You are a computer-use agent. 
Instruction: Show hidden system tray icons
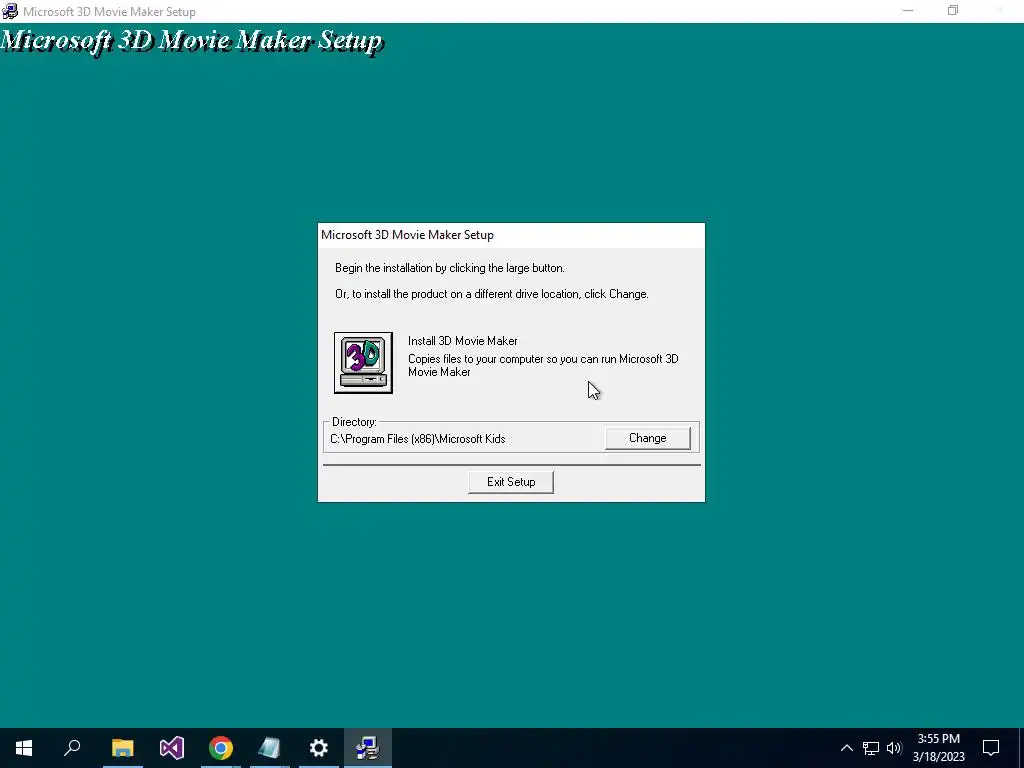click(x=846, y=748)
